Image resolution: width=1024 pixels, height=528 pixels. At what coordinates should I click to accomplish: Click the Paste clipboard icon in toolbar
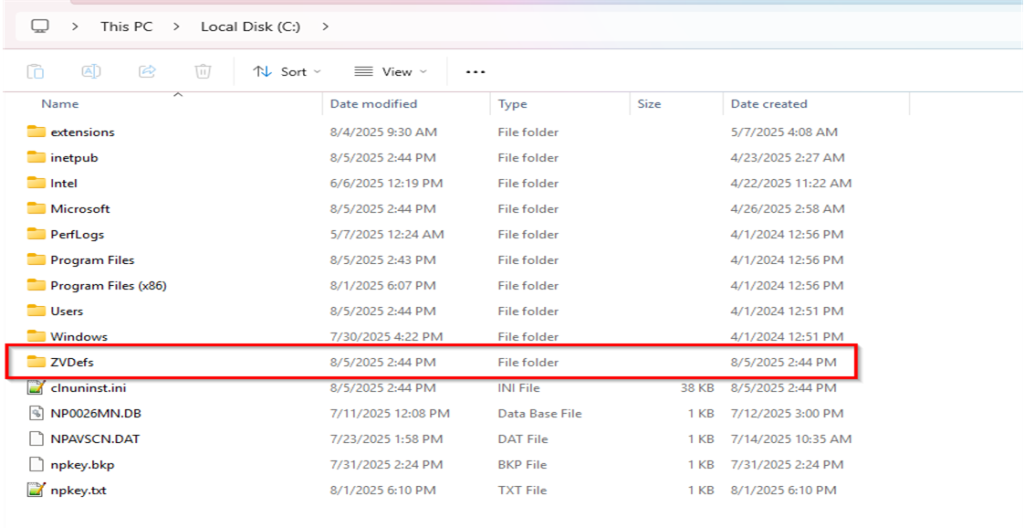pyautogui.click(x=35, y=71)
